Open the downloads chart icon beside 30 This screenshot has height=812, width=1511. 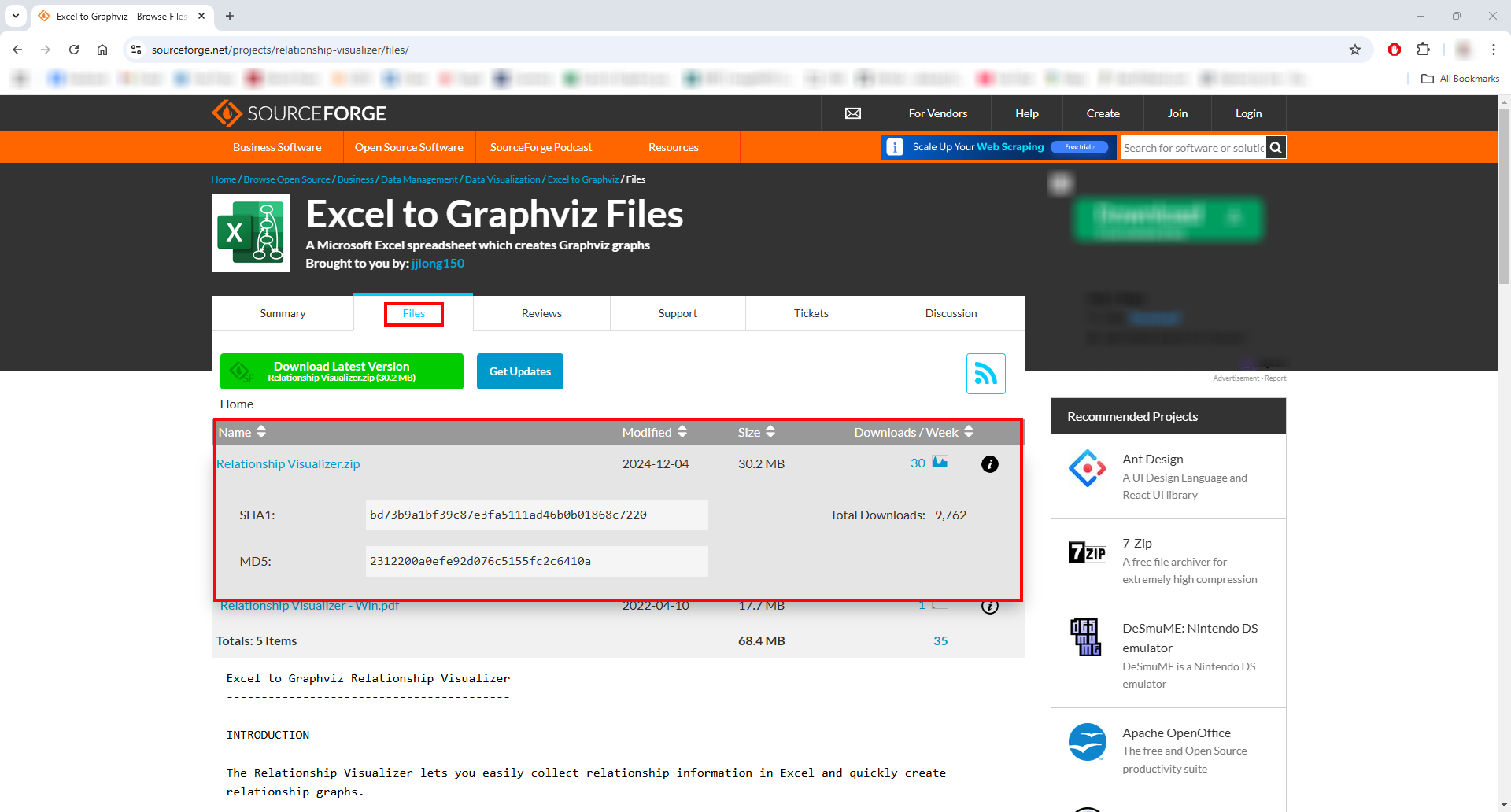coord(940,462)
